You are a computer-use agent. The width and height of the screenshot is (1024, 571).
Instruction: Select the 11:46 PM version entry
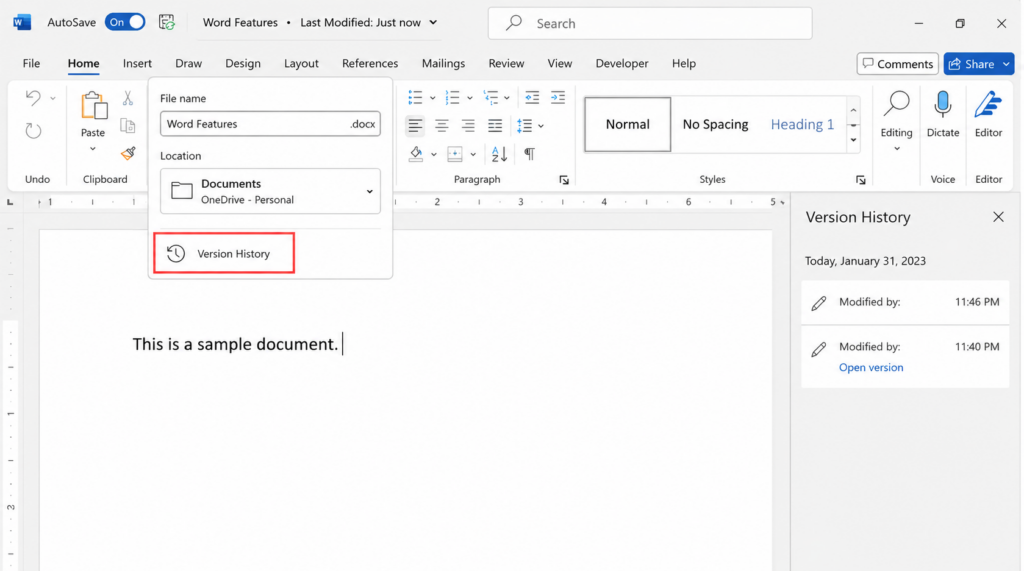(x=905, y=302)
